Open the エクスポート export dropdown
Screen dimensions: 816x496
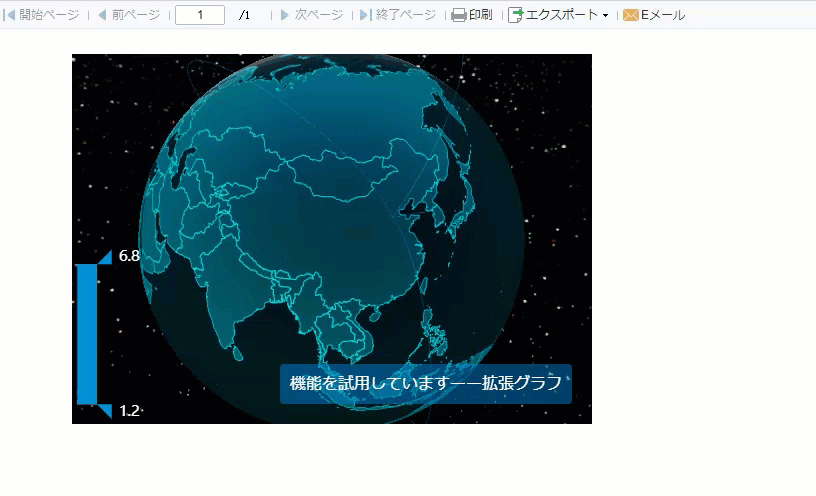click(x=558, y=15)
